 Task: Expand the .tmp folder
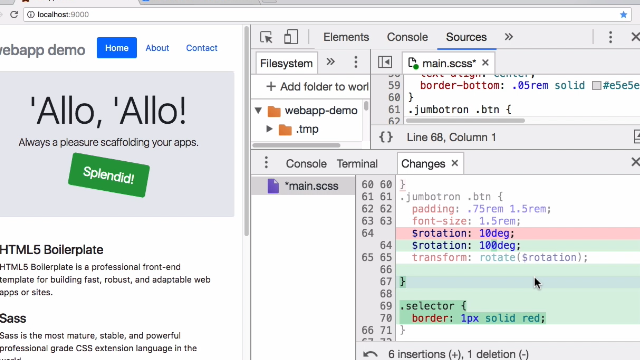(x=269, y=129)
